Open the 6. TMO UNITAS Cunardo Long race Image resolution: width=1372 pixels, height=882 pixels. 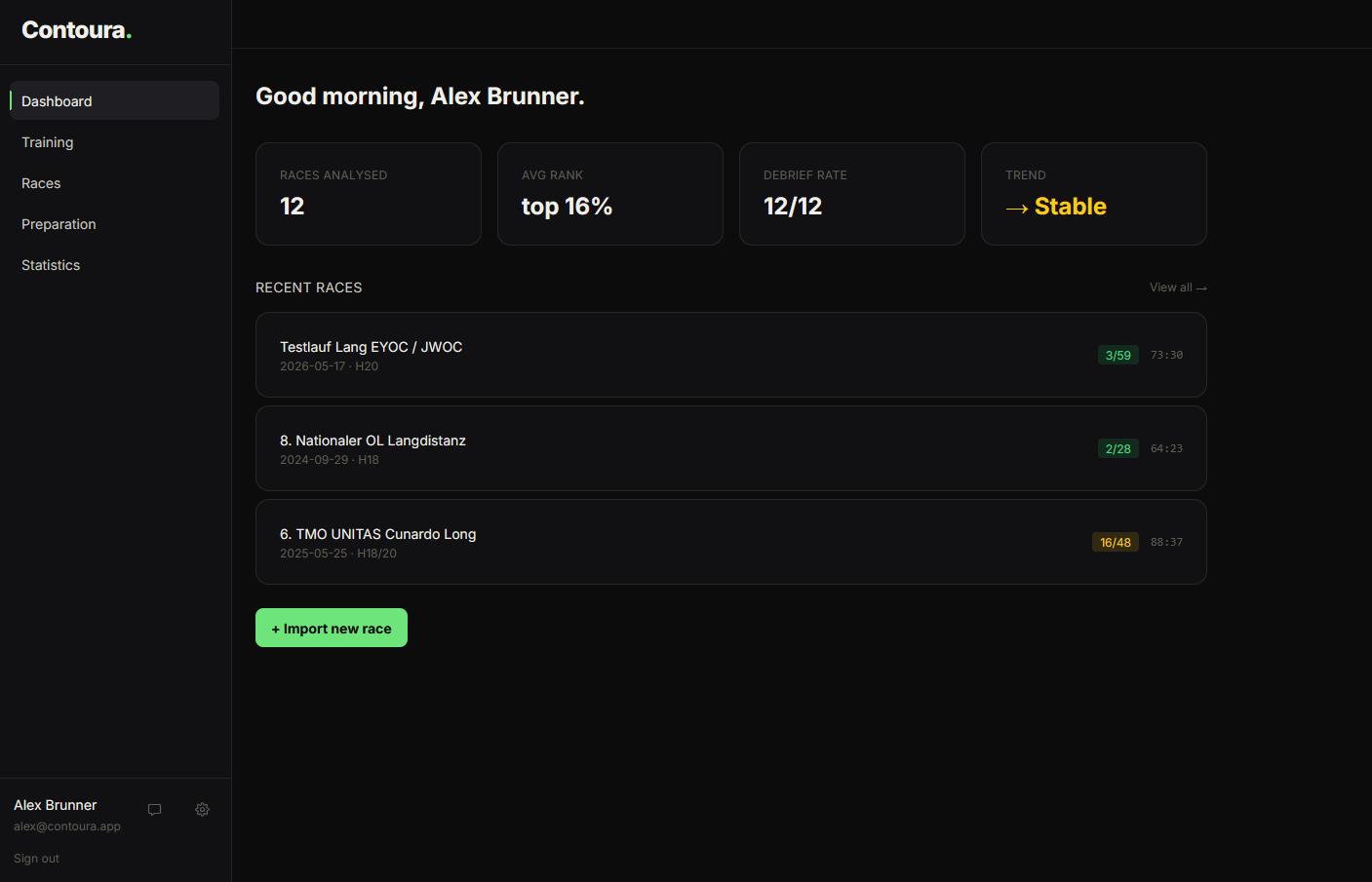(731, 542)
